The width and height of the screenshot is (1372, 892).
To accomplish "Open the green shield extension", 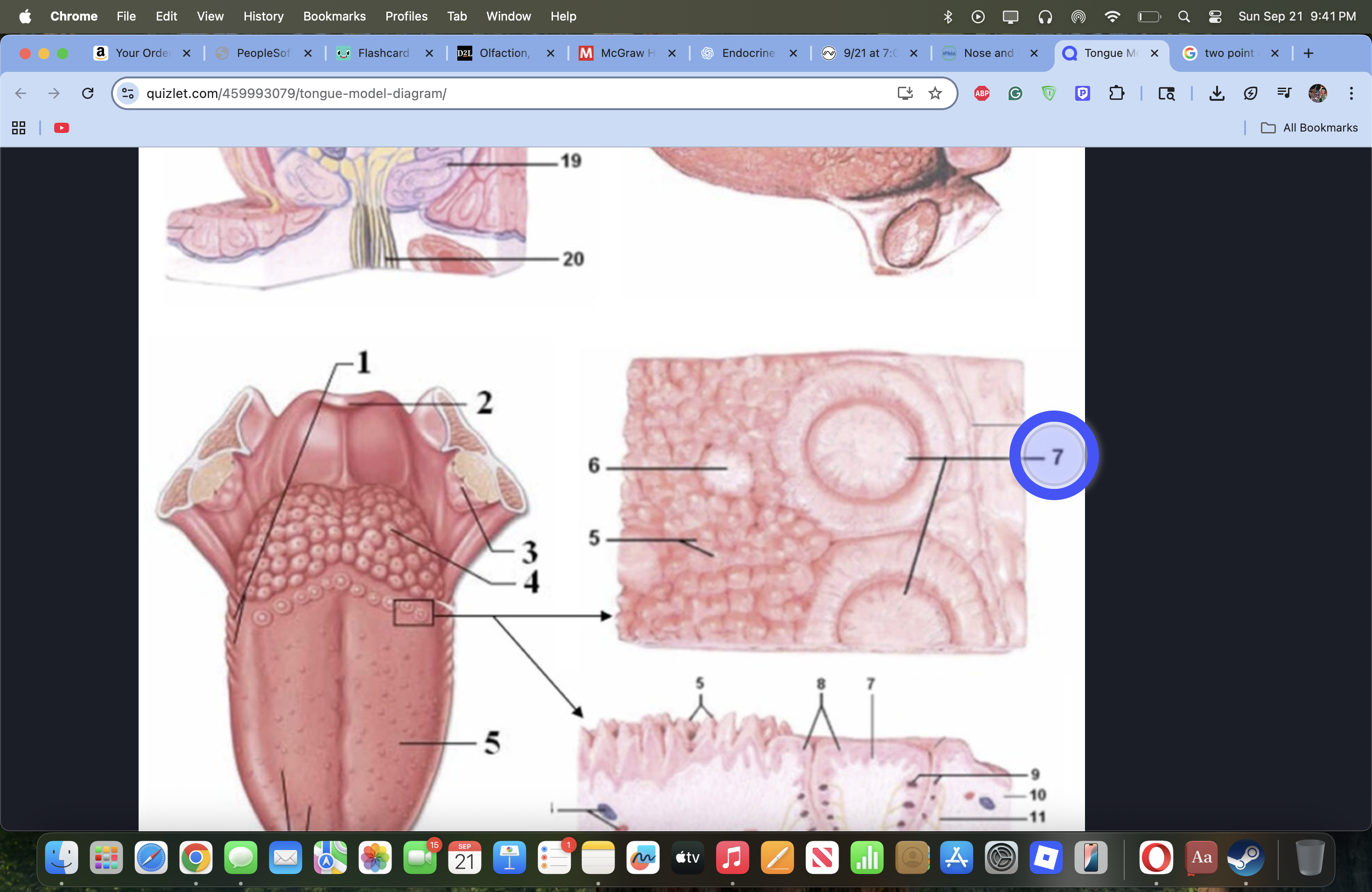I will pyautogui.click(x=1049, y=93).
